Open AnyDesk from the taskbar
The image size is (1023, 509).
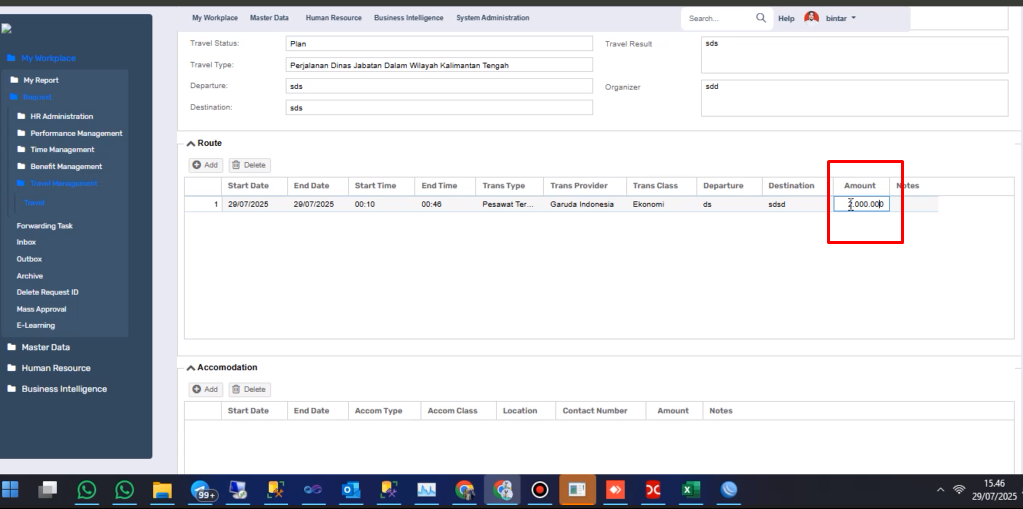tap(615, 489)
